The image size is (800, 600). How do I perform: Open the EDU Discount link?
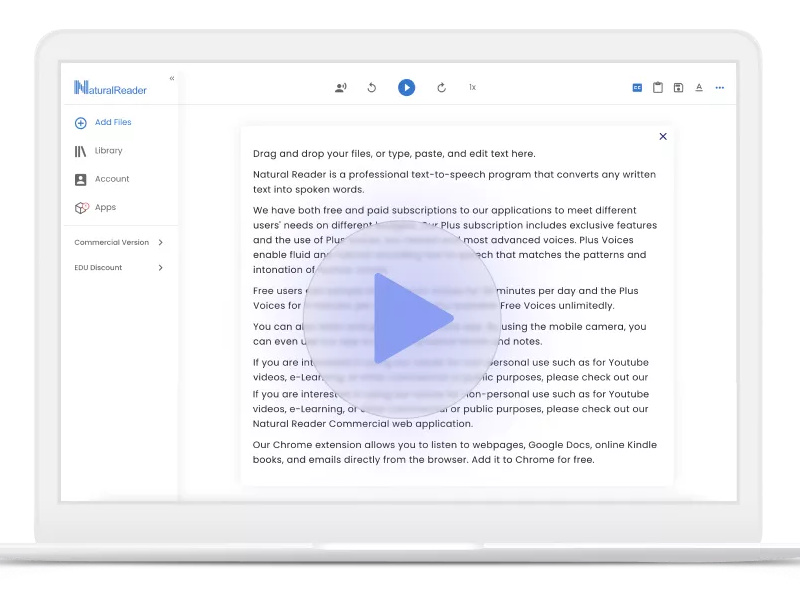[x=98, y=267]
